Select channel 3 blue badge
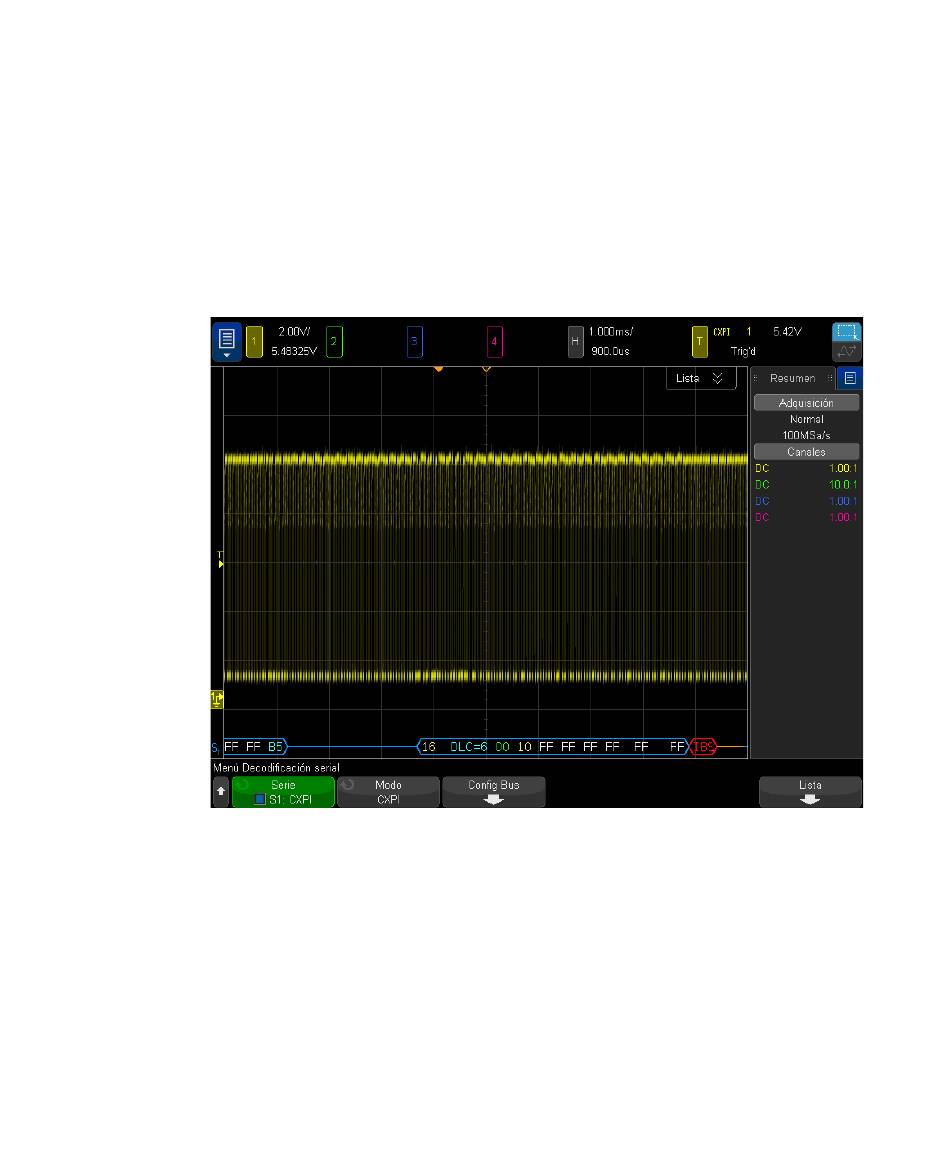The image size is (950, 1165). (x=414, y=342)
